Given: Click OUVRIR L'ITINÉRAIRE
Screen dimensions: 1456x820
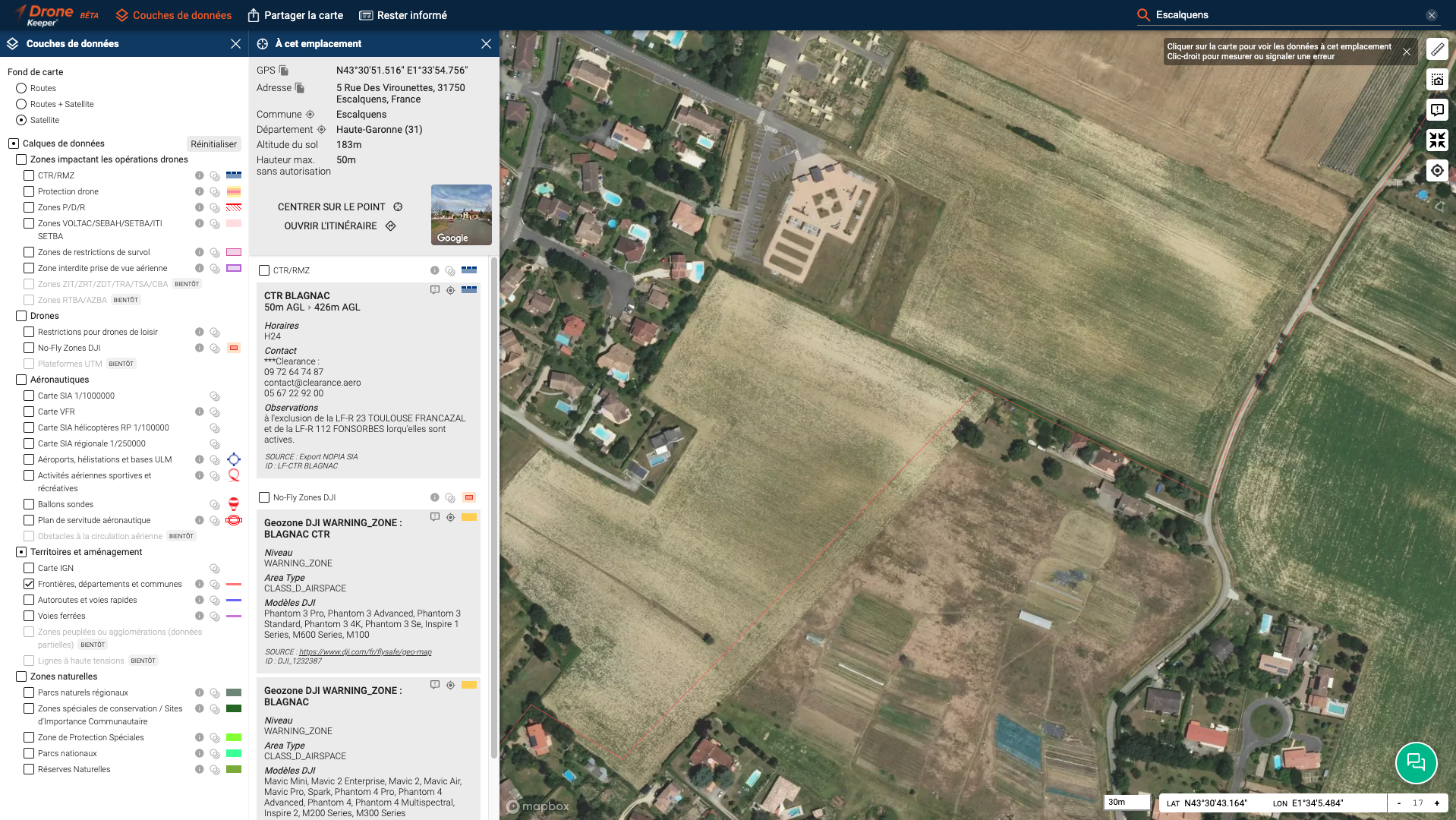Looking at the screenshot, I should (340, 225).
